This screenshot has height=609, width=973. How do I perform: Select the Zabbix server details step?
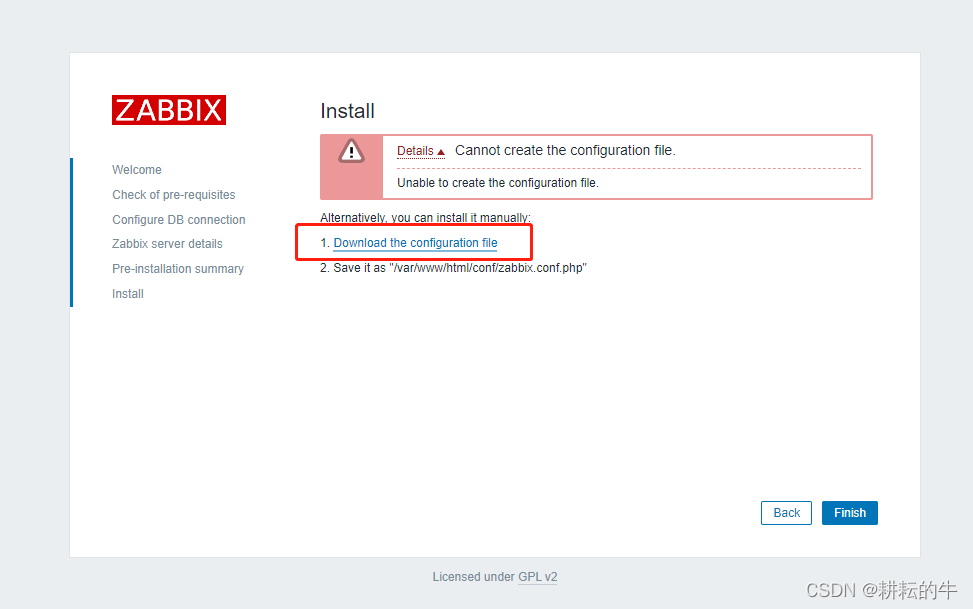[x=167, y=244]
